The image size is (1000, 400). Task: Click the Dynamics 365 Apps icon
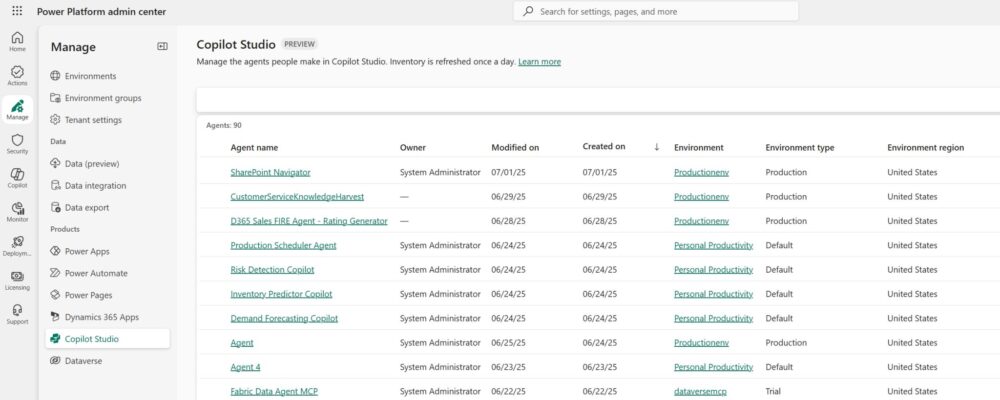(x=55, y=317)
